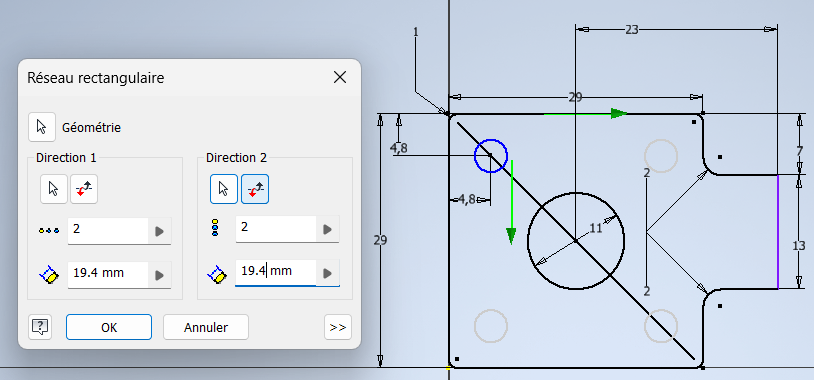
Task: Click the Géométrie label
Action: (91, 128)
